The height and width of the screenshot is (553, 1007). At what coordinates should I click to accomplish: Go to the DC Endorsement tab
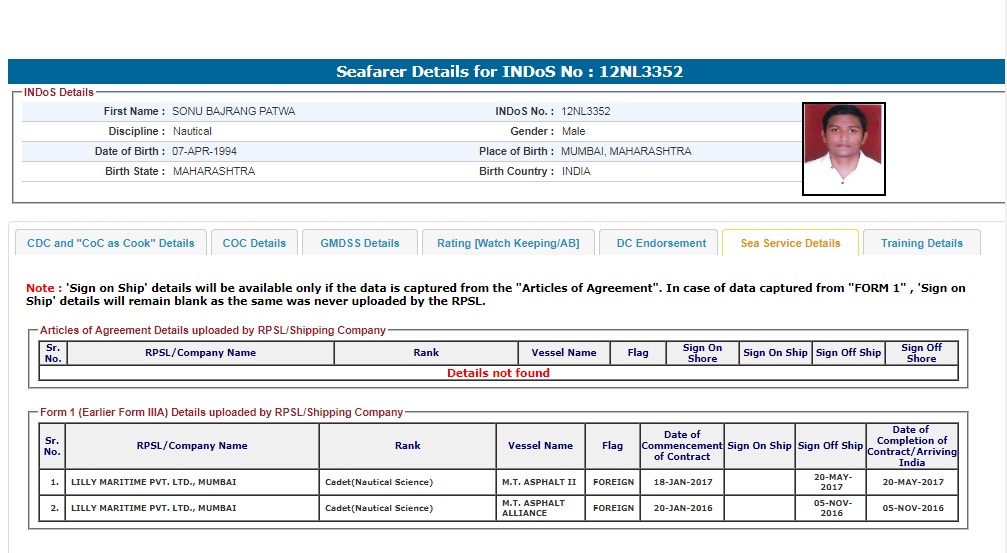click(x=660, y=243)
